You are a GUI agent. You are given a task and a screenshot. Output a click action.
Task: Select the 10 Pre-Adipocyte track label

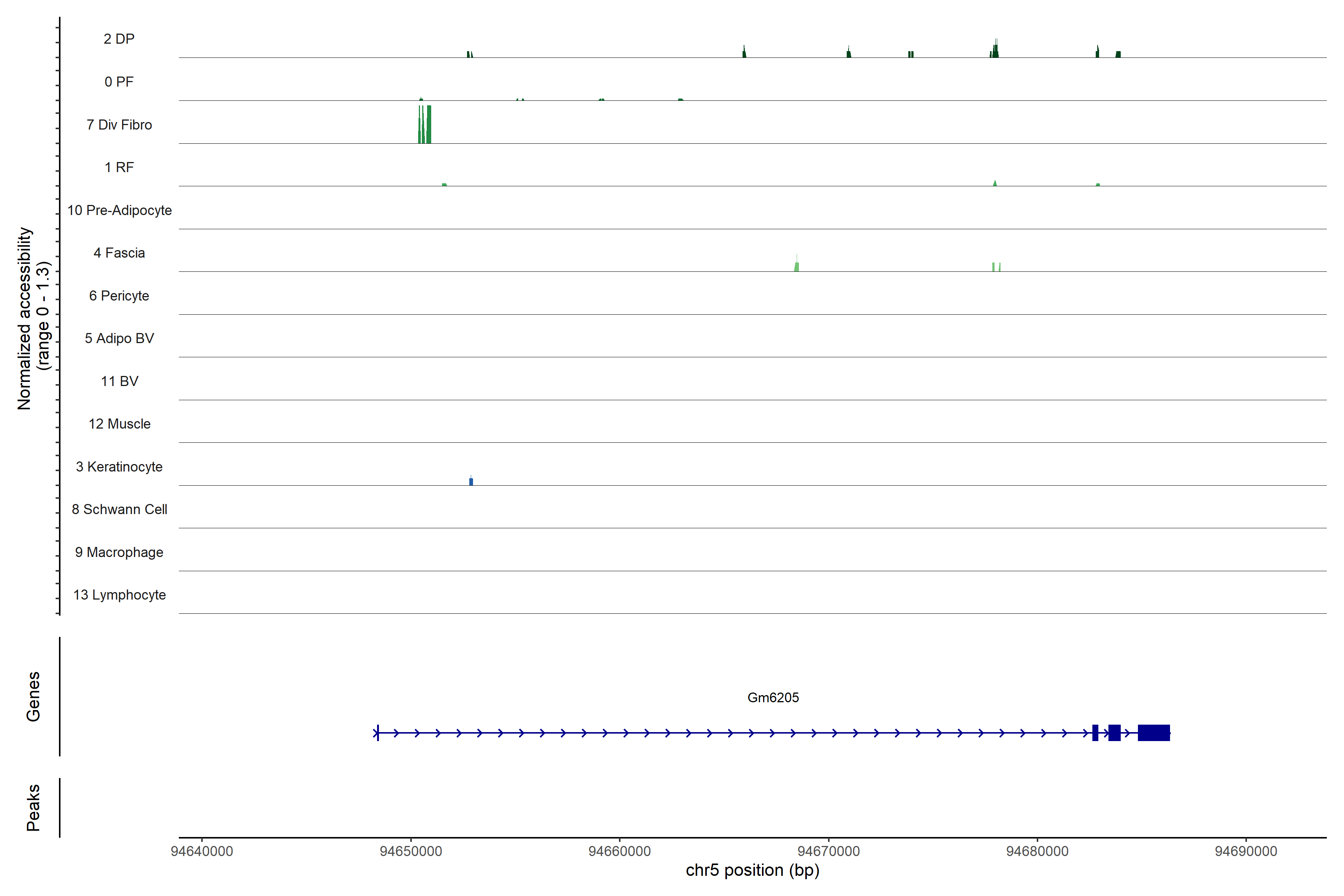coord(119,210)
